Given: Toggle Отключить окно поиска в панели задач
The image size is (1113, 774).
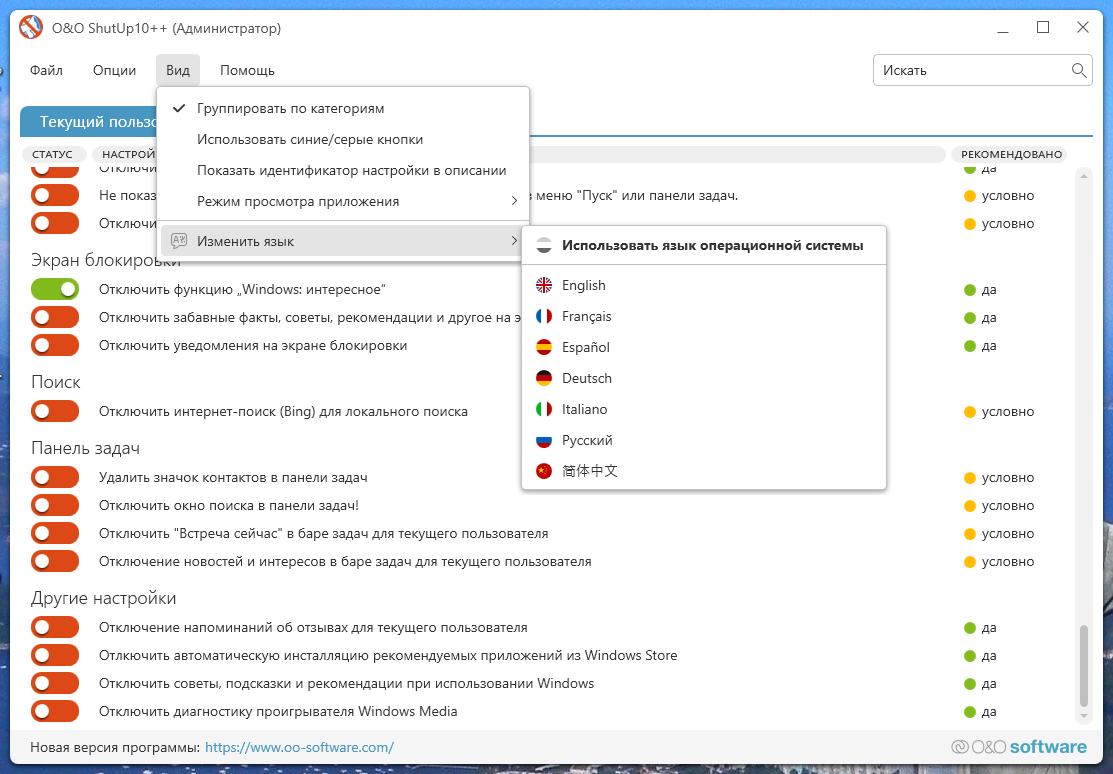Looking at the screenshot, I should coord(55,506).
